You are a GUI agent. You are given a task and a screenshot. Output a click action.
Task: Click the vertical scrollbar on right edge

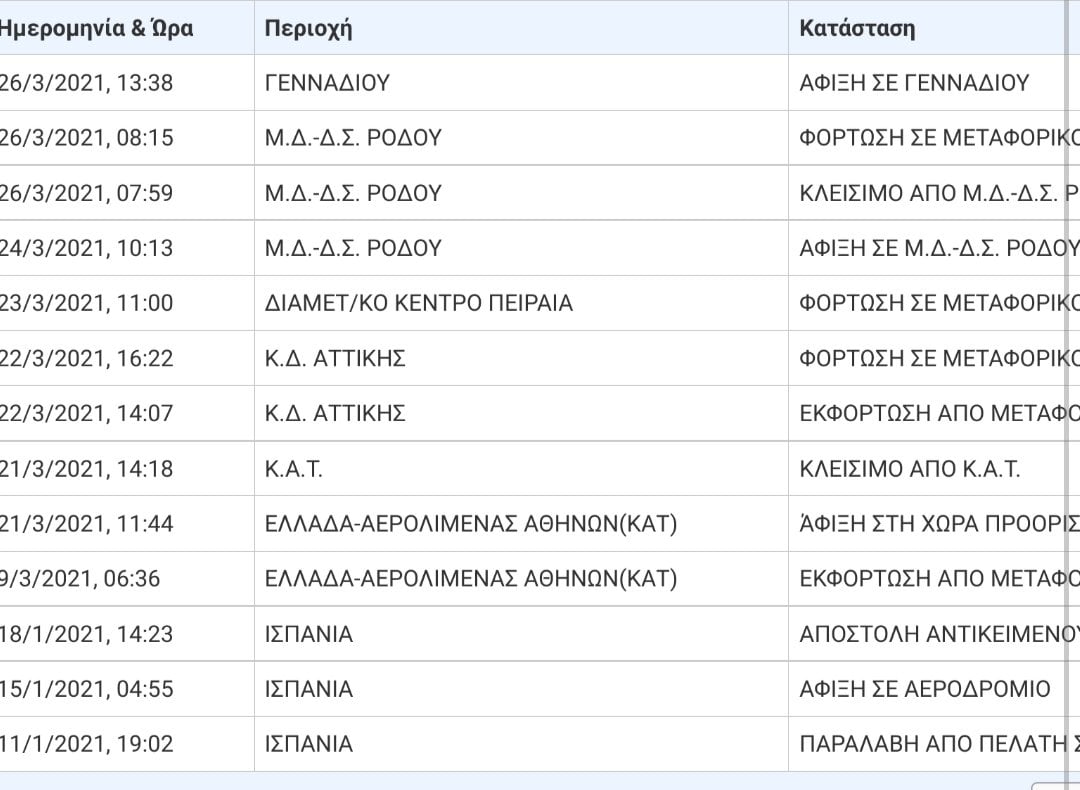[1073, 386]
